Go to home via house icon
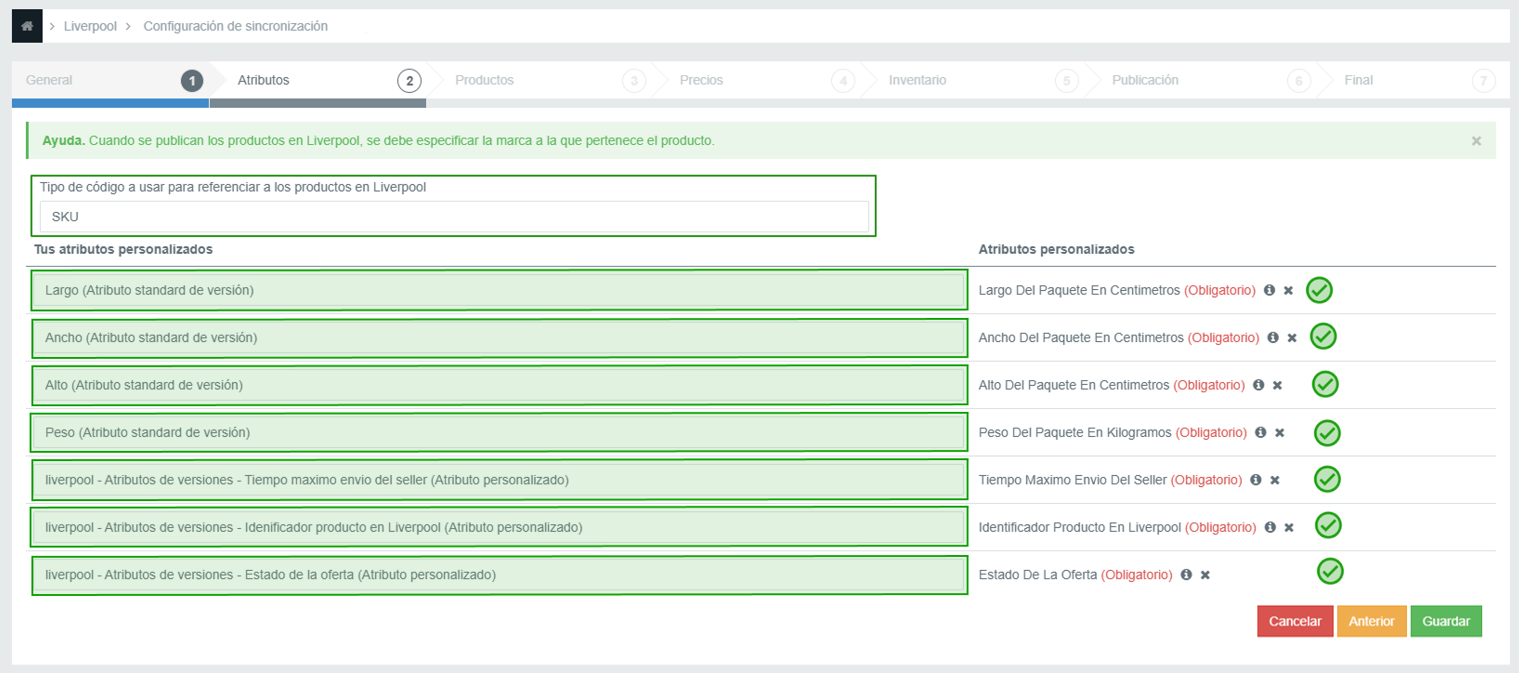This screenshot has width=1519, height=673. [27, 26]
